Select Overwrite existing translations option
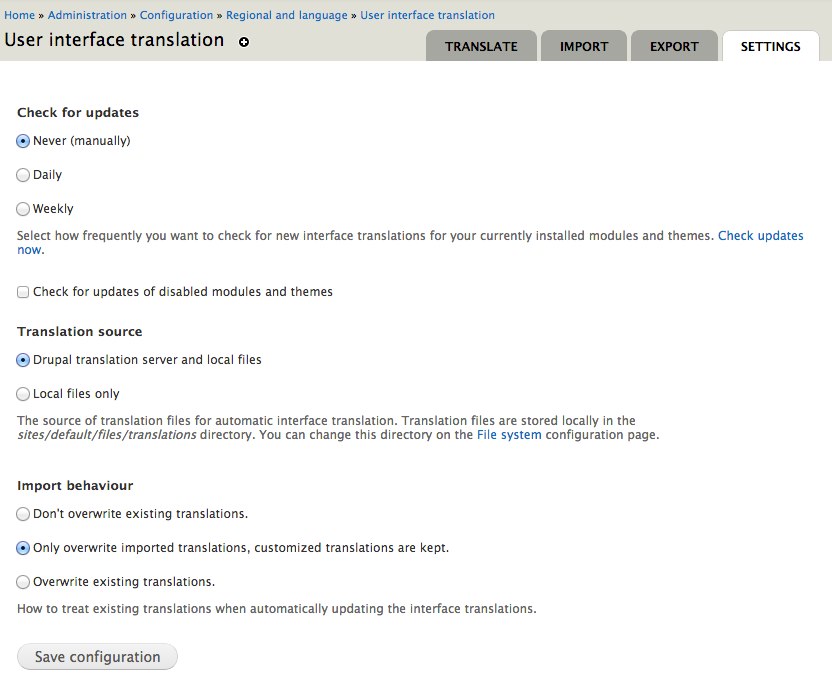The height and width of the screenshot is (688, 832). click(x=23, y=582)
